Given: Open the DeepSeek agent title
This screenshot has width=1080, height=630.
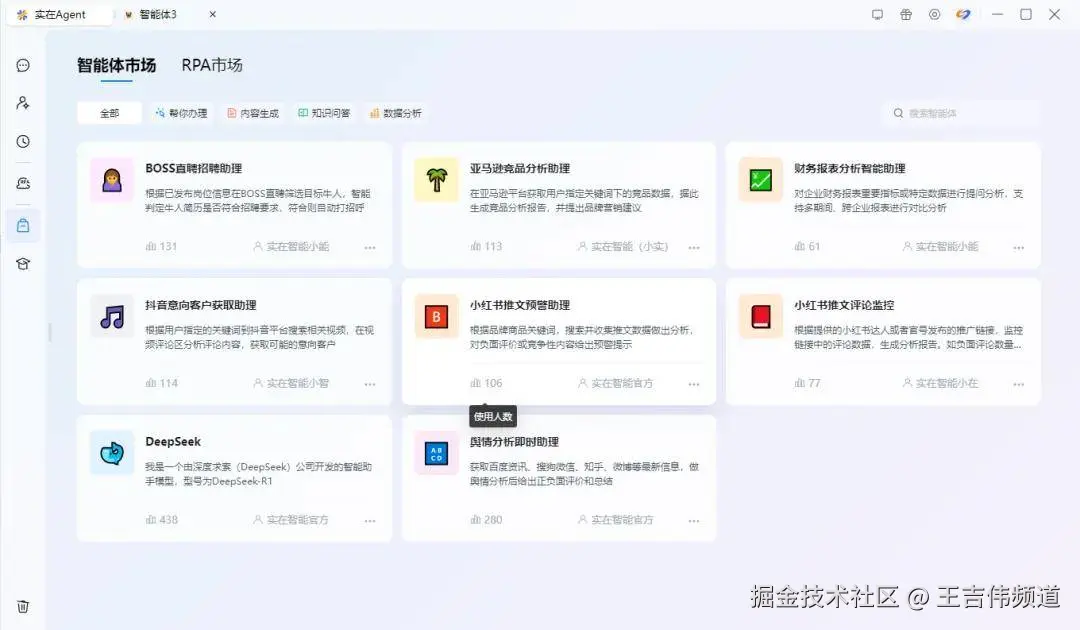Looking at the screenshot, I should pyautogui.click(x=173, y=441).
